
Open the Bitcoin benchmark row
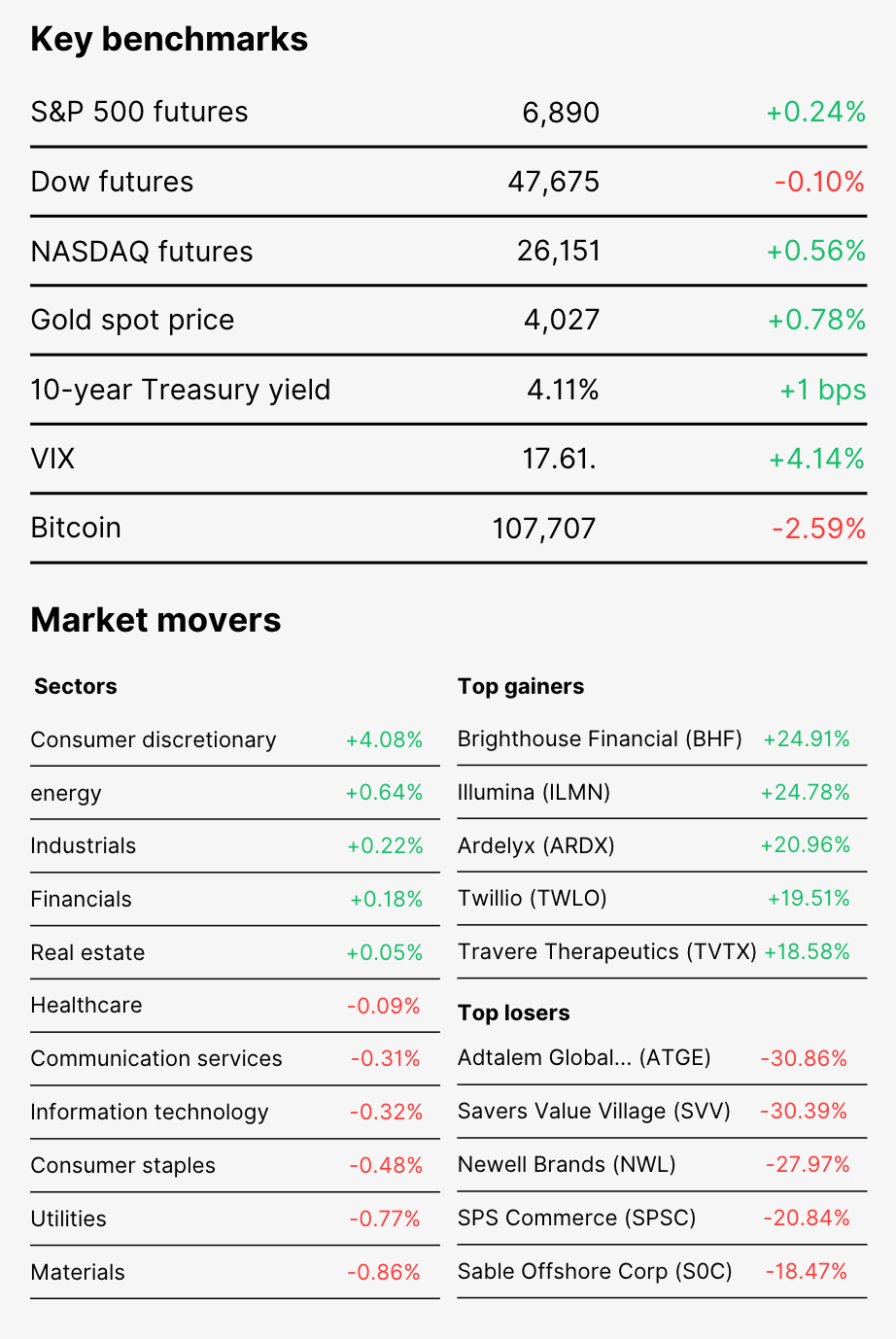(448, 529)
